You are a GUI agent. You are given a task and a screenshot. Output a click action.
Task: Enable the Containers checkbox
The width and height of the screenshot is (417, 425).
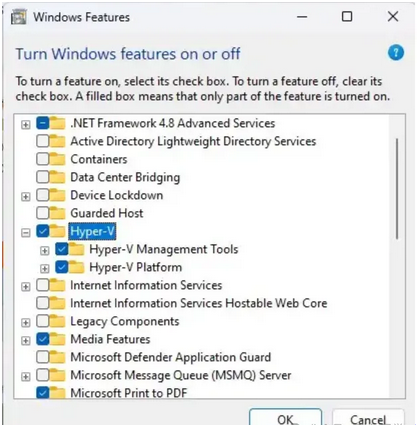coord(43,159)
